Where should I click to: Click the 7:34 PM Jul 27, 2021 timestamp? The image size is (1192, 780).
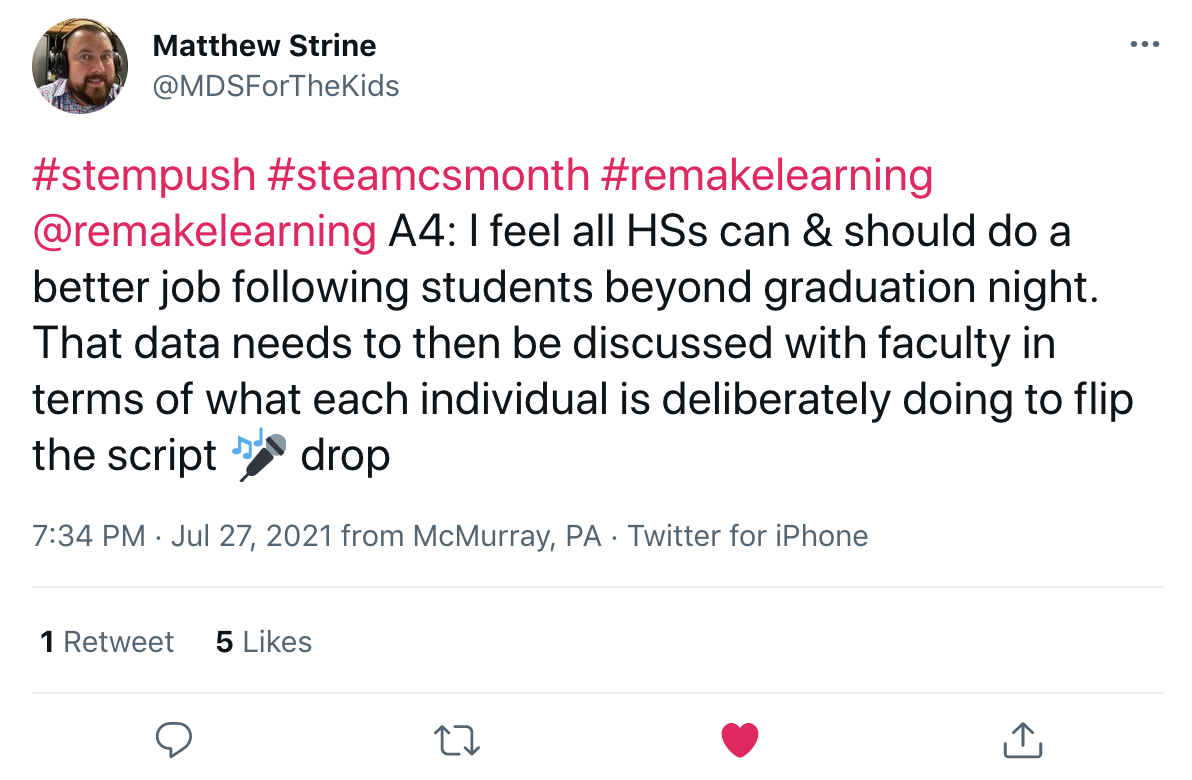click(x=182, y=536)
